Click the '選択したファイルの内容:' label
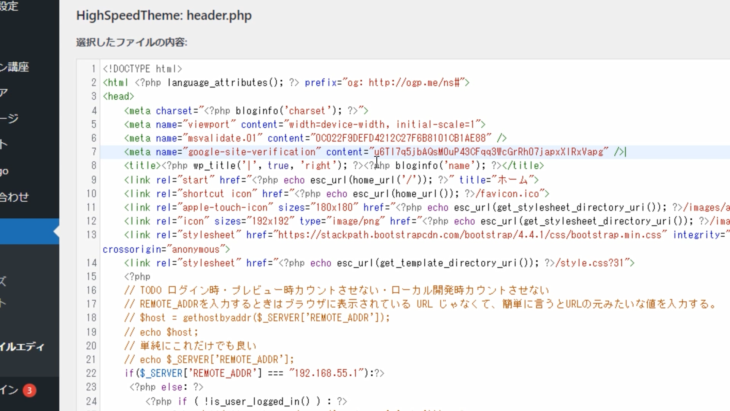Viewport: 730px width, 411px height. pyautogui.click(x=132, y=42)
